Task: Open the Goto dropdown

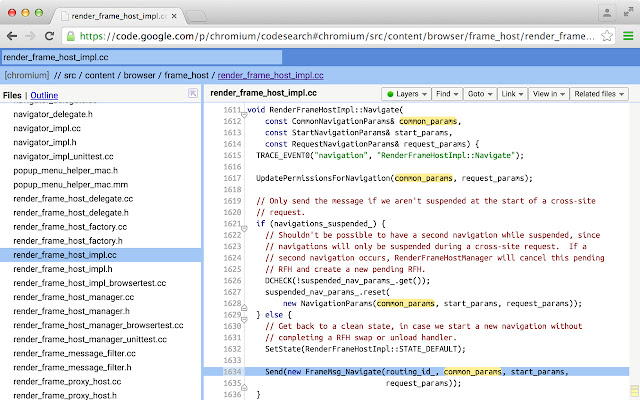Action: point(480,94)
